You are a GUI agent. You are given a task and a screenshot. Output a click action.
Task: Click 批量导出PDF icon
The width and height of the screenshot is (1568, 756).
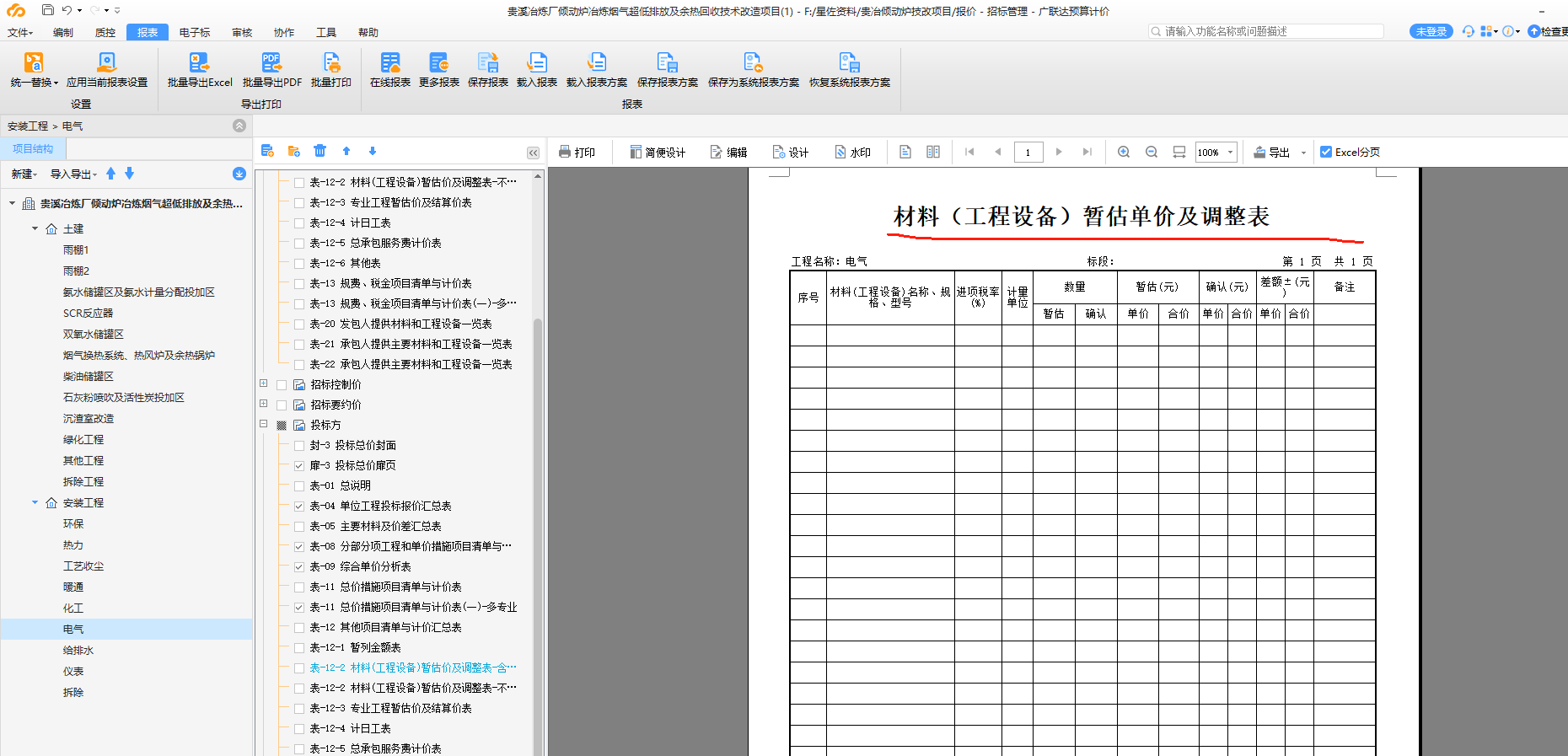click(271, 62)
